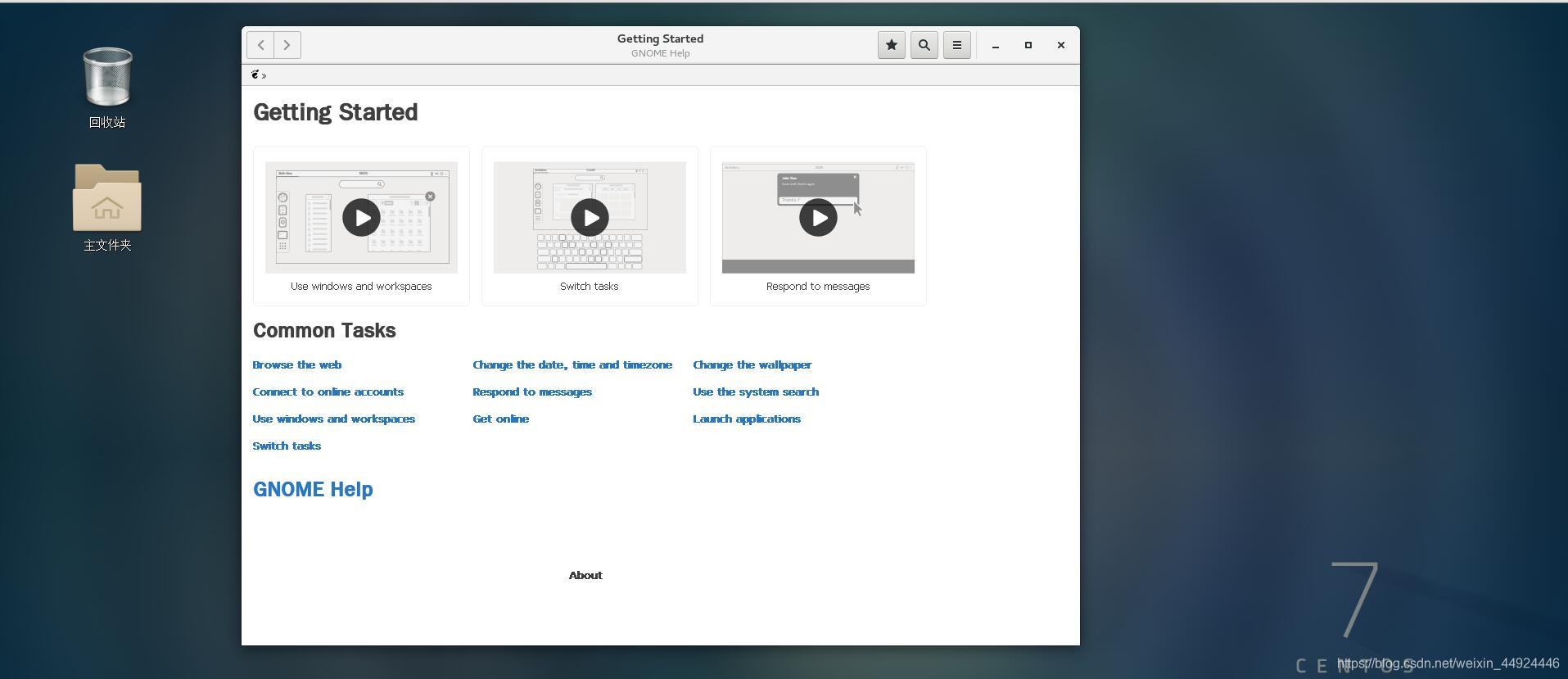Open Connect to online accounts link

point(328,392)
